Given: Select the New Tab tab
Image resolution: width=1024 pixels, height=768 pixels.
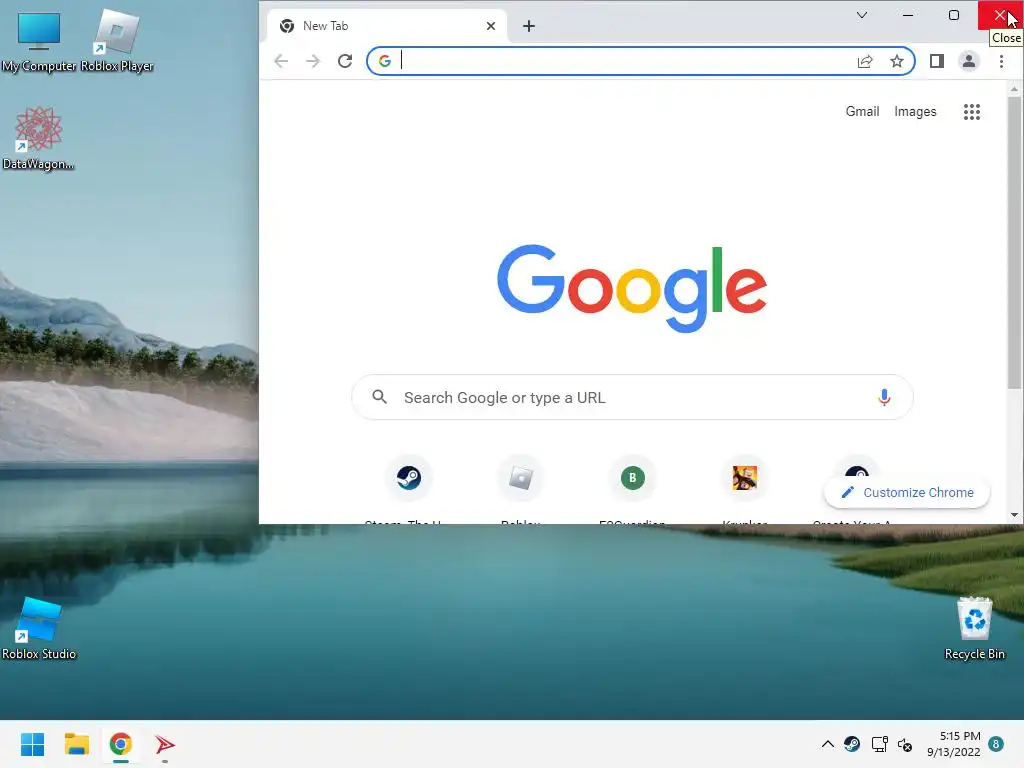Looking at the screenshot, I should click(387, 26).
